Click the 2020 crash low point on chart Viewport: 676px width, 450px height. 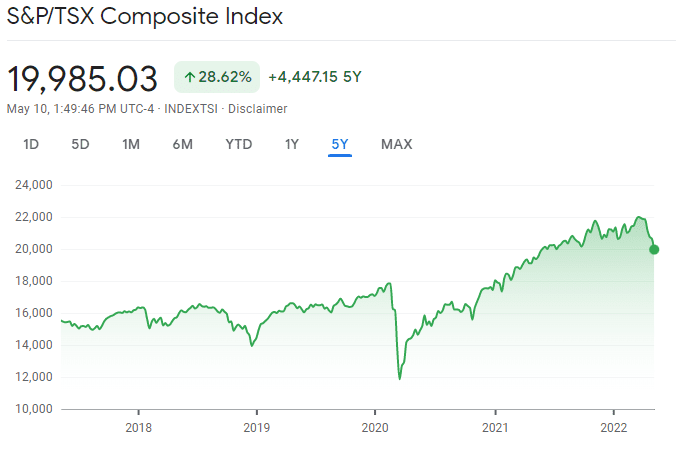400,378
